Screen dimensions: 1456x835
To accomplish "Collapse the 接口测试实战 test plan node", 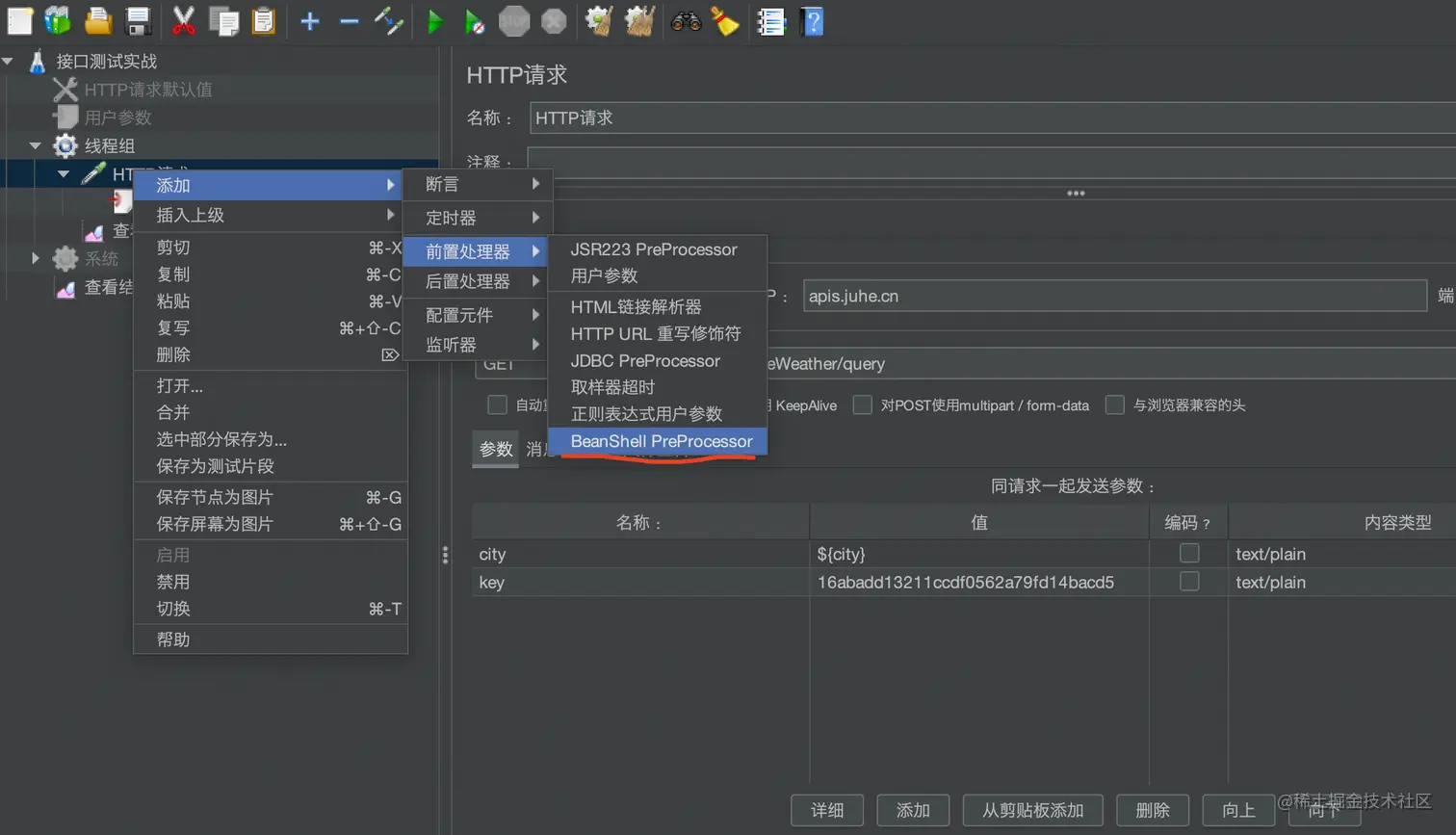I will click(x=8, y=62).
